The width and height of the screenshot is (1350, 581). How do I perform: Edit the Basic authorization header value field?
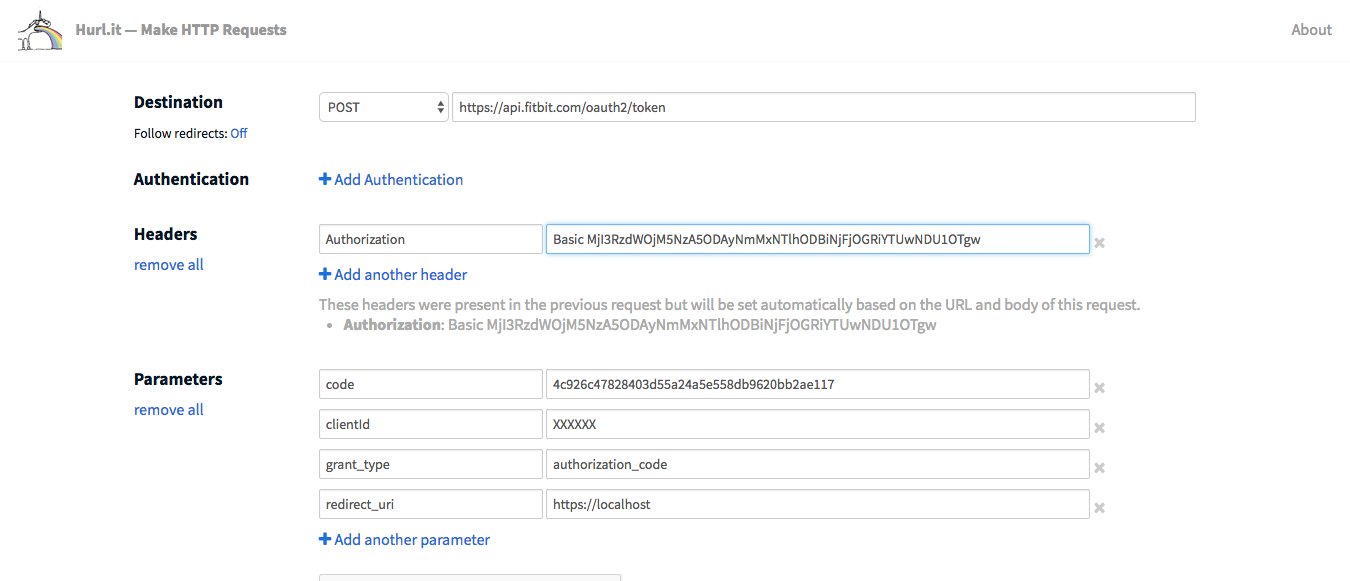tap(818, 239)
